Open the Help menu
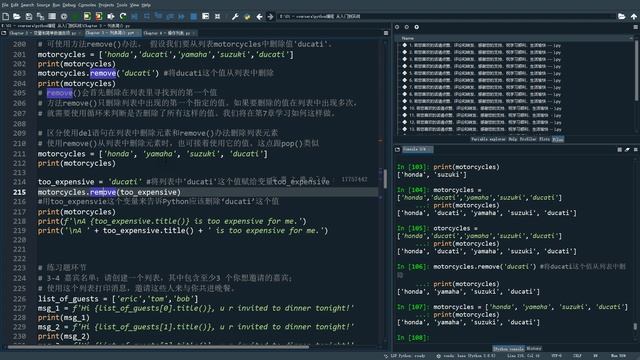Viewport: 640px width, 360px height. 146,5
